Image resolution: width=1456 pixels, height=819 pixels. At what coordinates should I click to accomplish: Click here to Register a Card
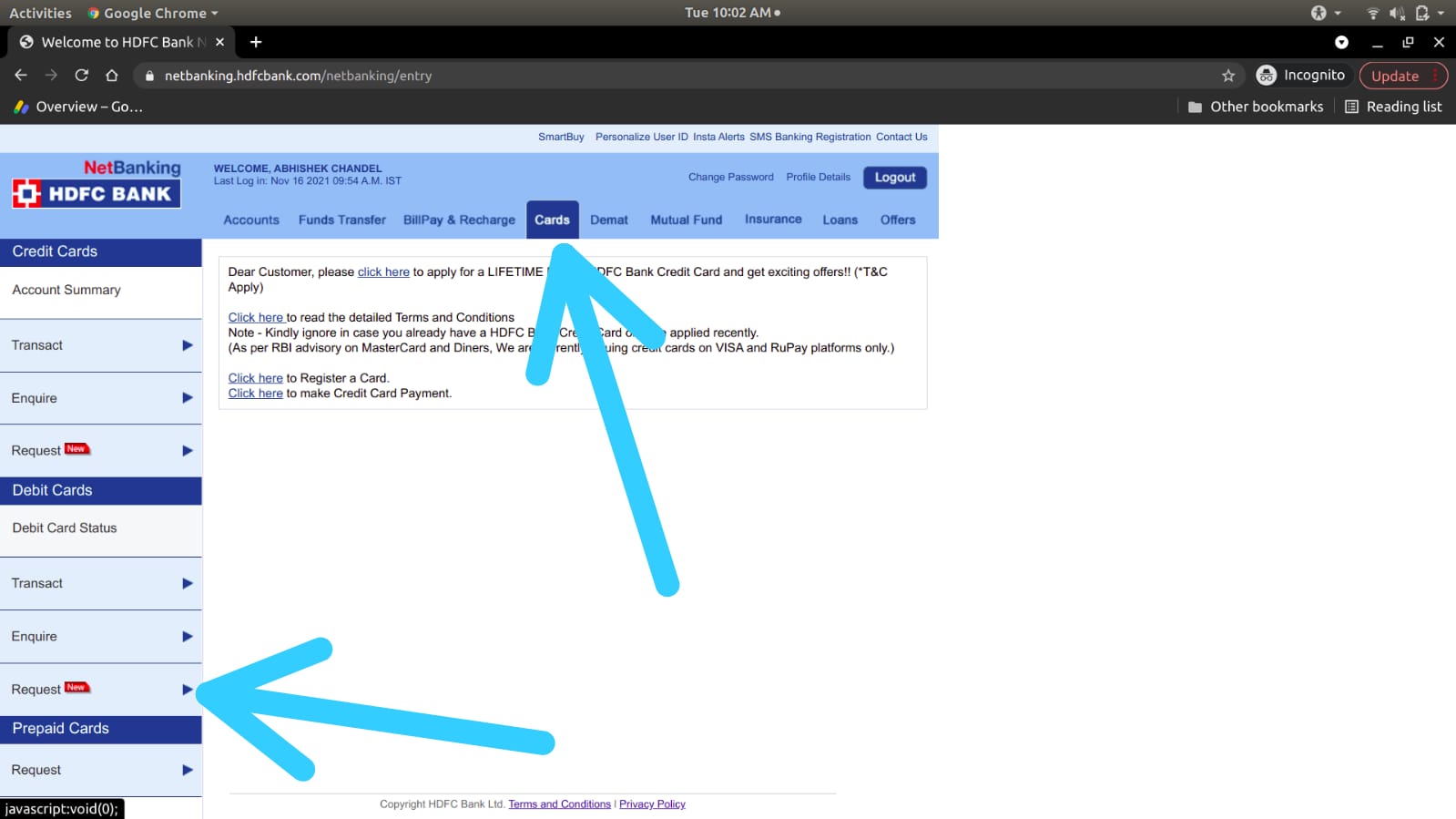[256, 378]
